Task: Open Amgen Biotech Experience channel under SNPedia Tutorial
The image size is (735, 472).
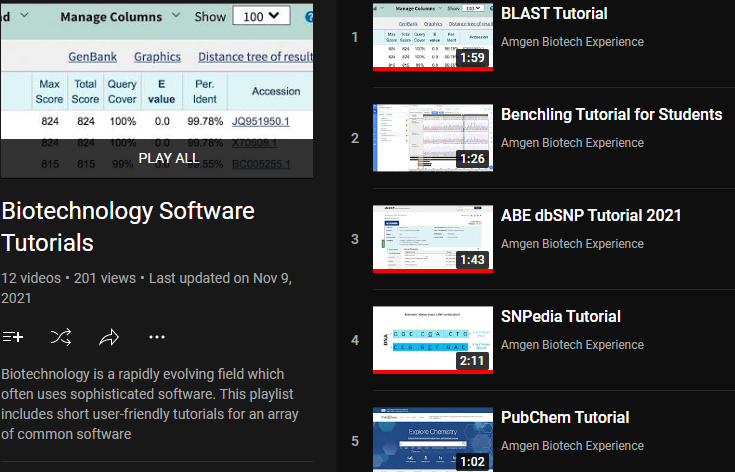Action: (572, 345)
